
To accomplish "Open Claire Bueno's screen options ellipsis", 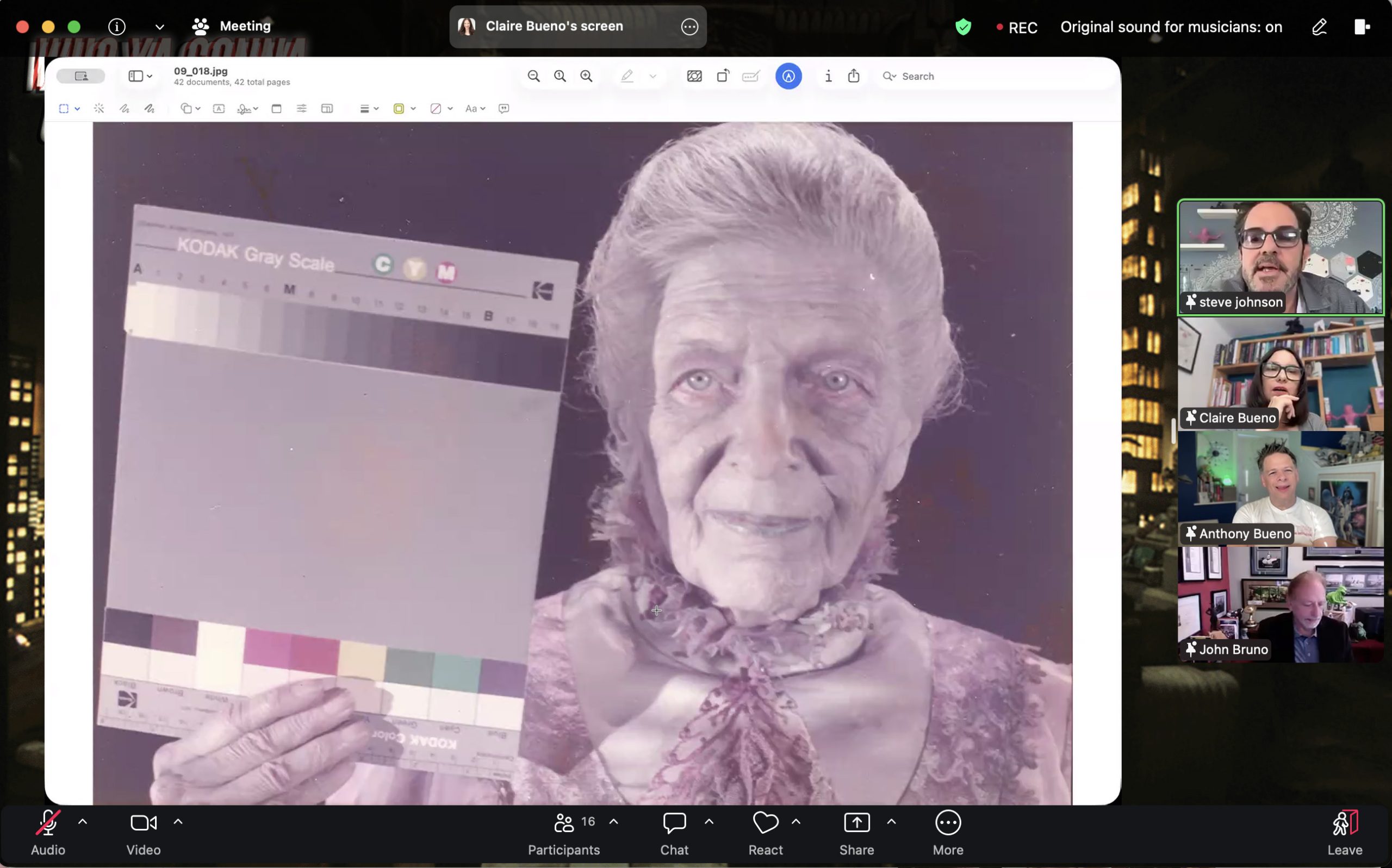I will click(x=689, y=27).
